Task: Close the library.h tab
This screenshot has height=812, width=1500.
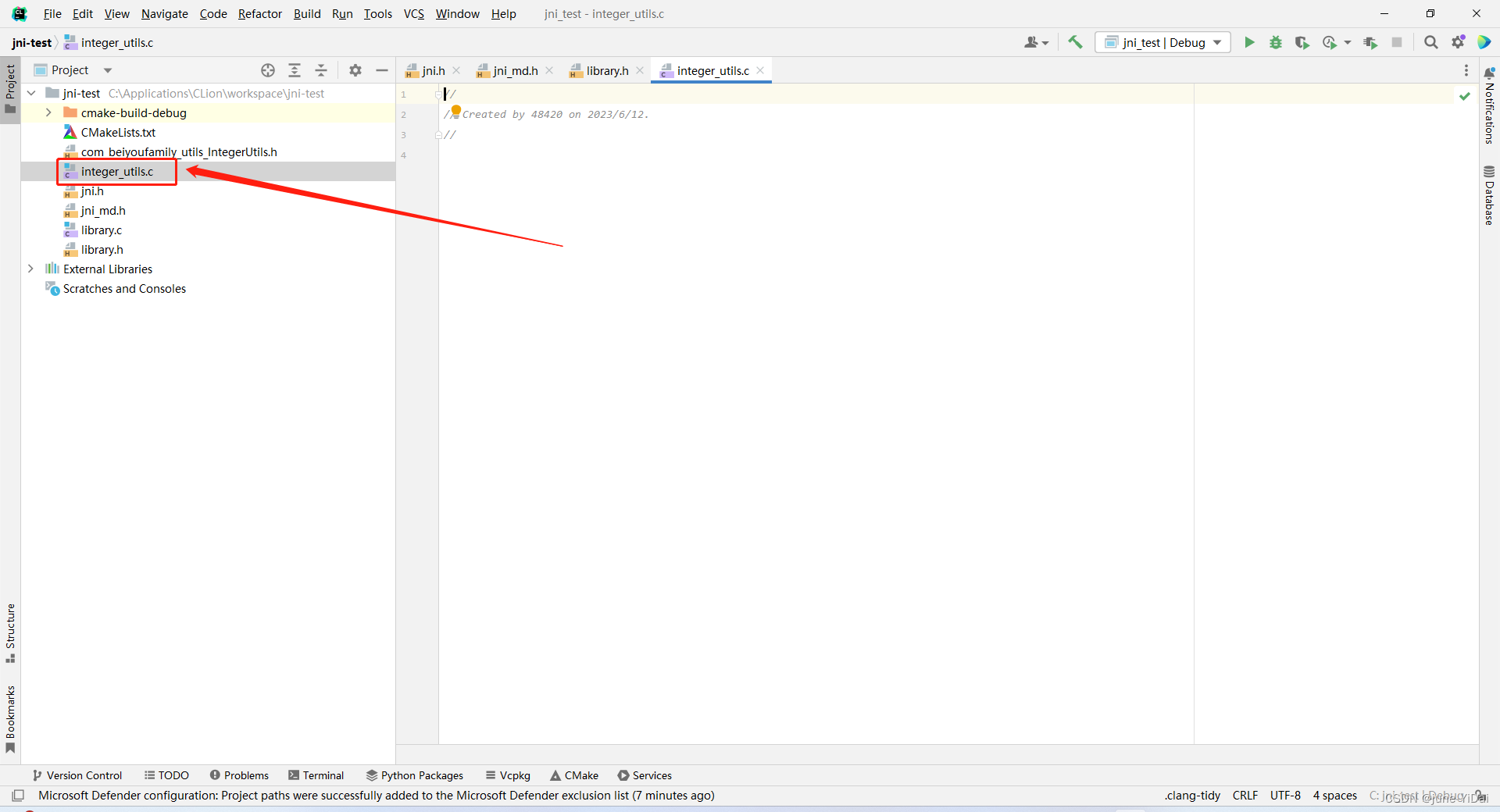Action: tap(640, 70)
